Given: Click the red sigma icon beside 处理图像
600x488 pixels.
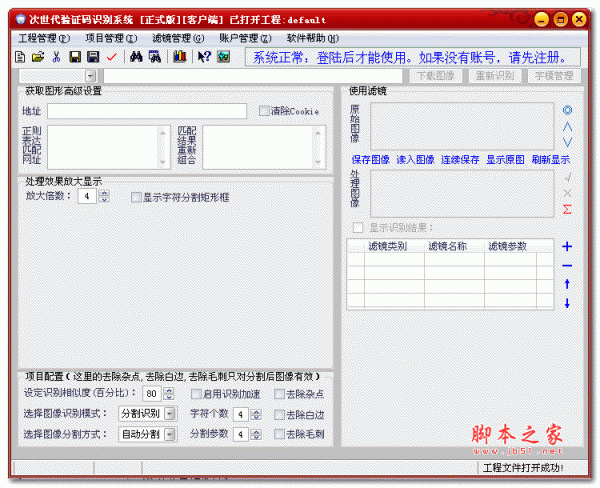Looking at the screenshot, I should click(567, 209).
